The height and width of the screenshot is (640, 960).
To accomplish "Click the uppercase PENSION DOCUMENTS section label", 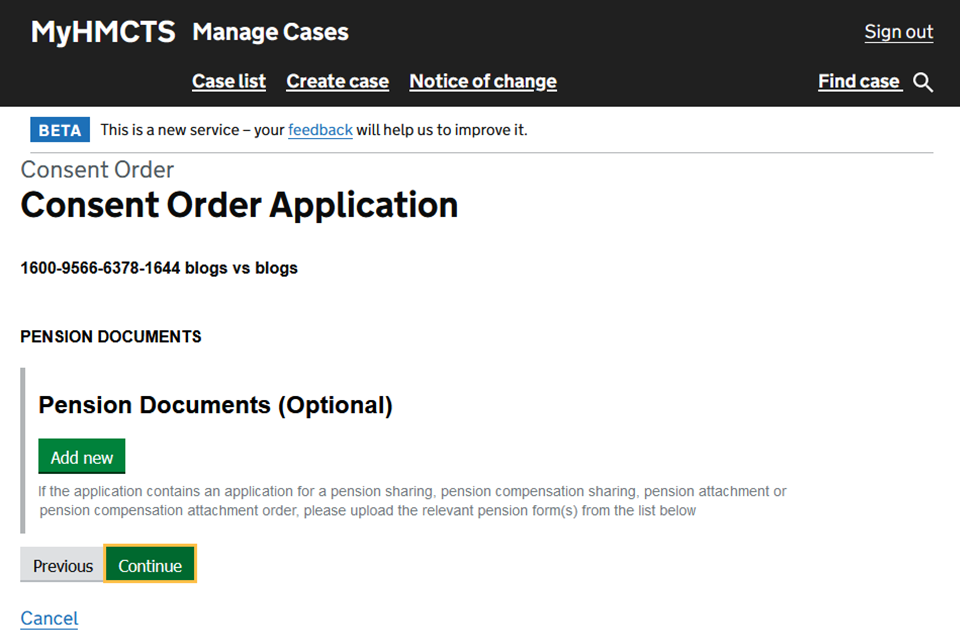I will (111, 337).
